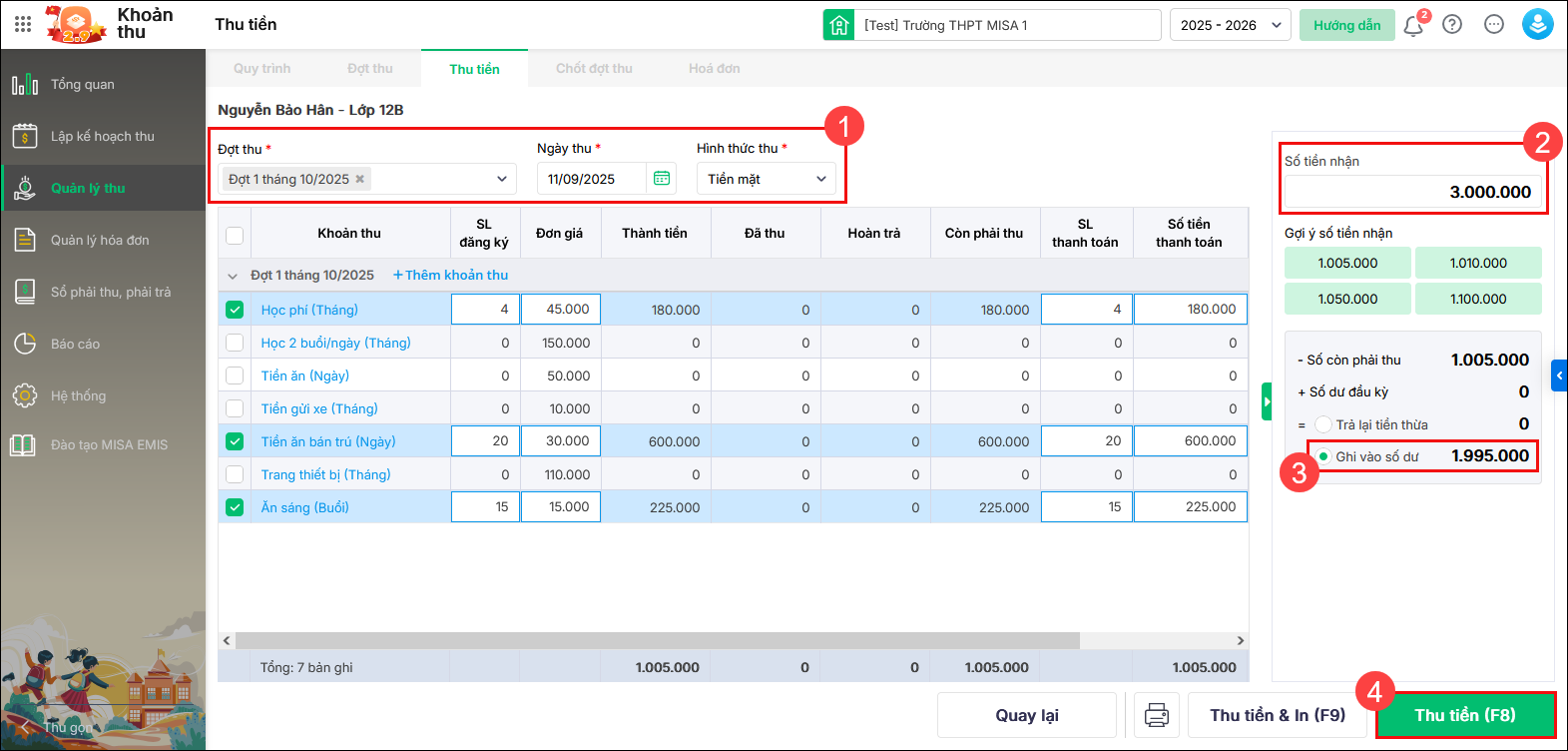Open the 2025 - 2026 school year dropdown
The width and height of the screenshot is (1568, 751).
pyautogui.click(x=1230, y=25)
